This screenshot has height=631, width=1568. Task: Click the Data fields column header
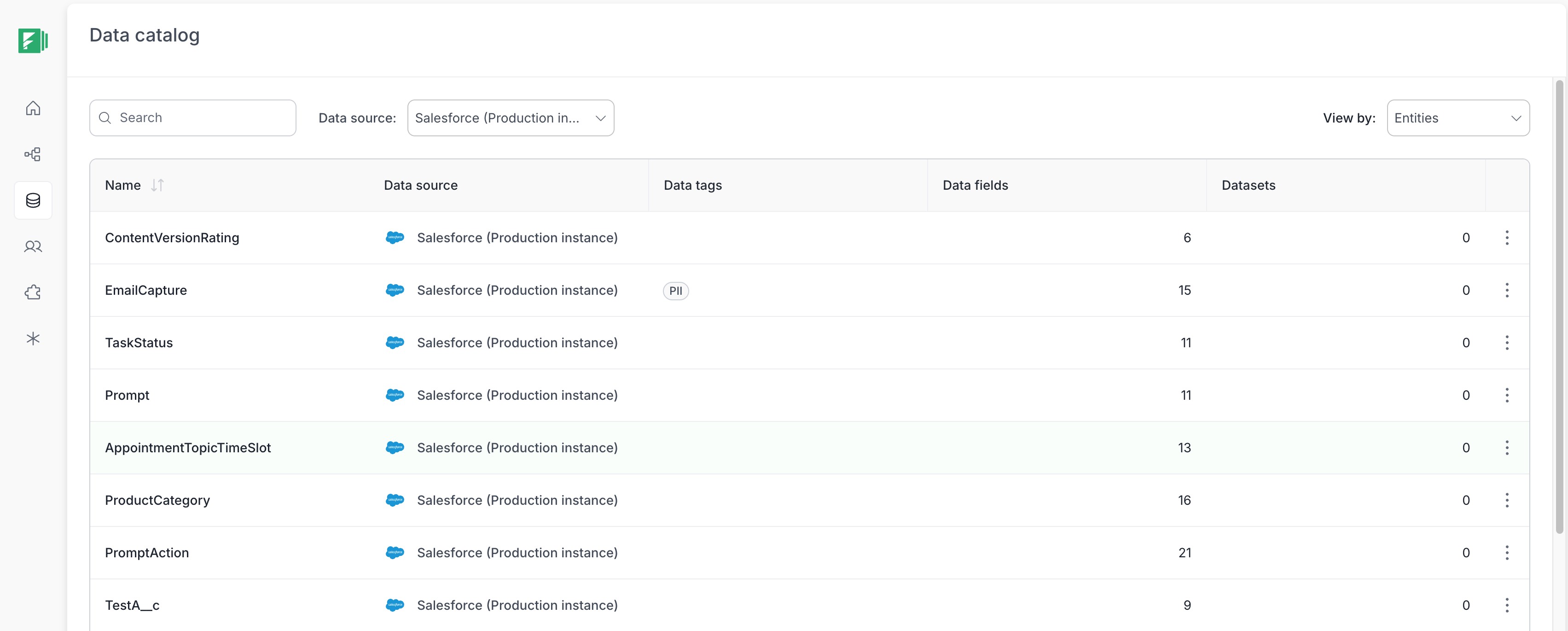(x=975, y=185)
